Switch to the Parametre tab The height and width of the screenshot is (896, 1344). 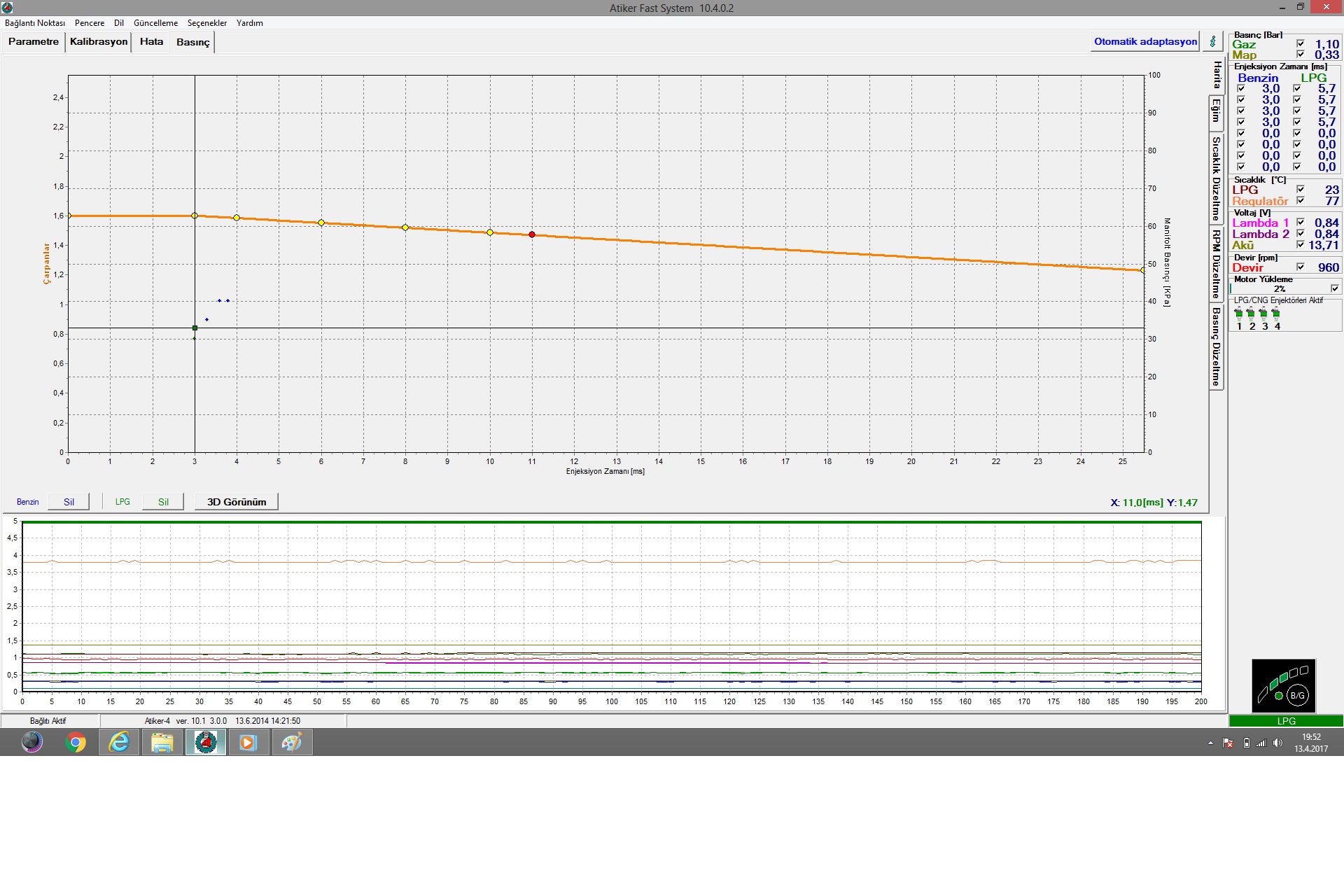click(x=34, y=41)
